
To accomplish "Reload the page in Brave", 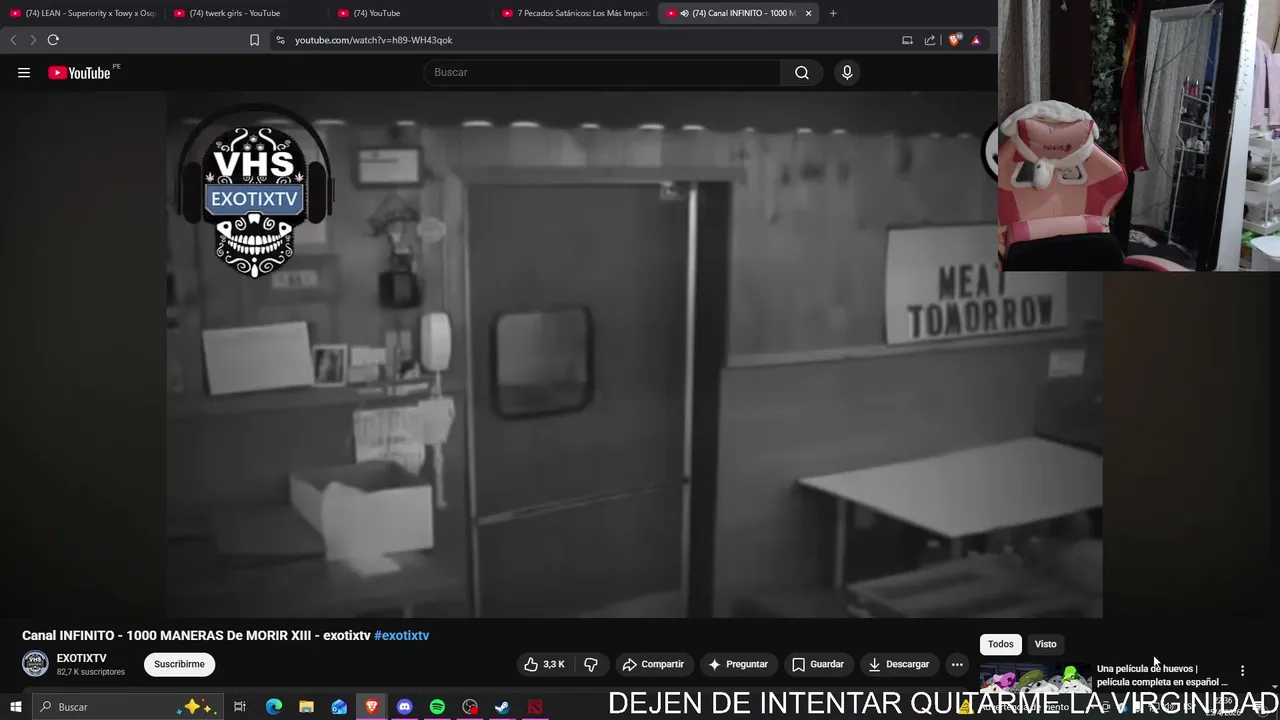I will point(53,40).
